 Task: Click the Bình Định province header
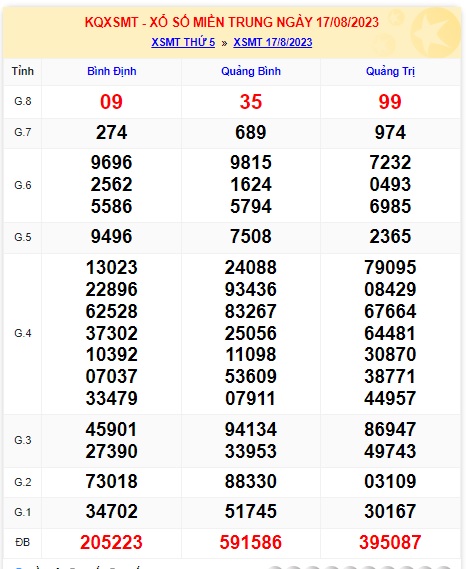point(112,71)
